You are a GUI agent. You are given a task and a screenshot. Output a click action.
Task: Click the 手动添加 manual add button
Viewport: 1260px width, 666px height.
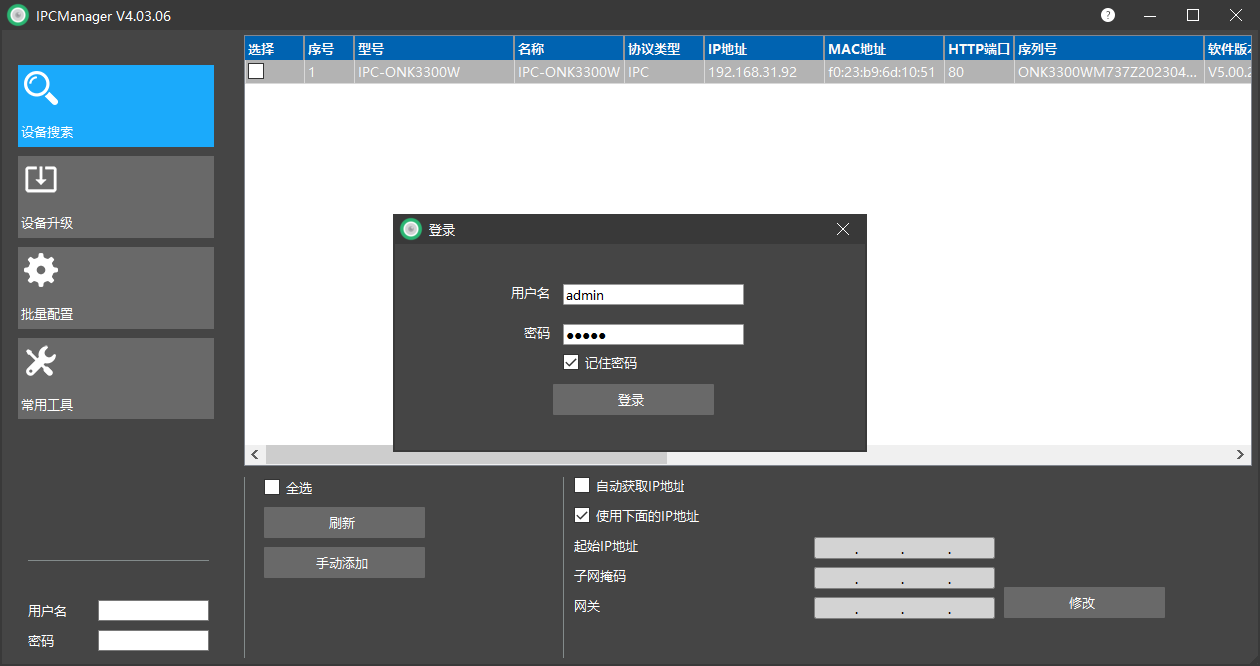point(344,562)
